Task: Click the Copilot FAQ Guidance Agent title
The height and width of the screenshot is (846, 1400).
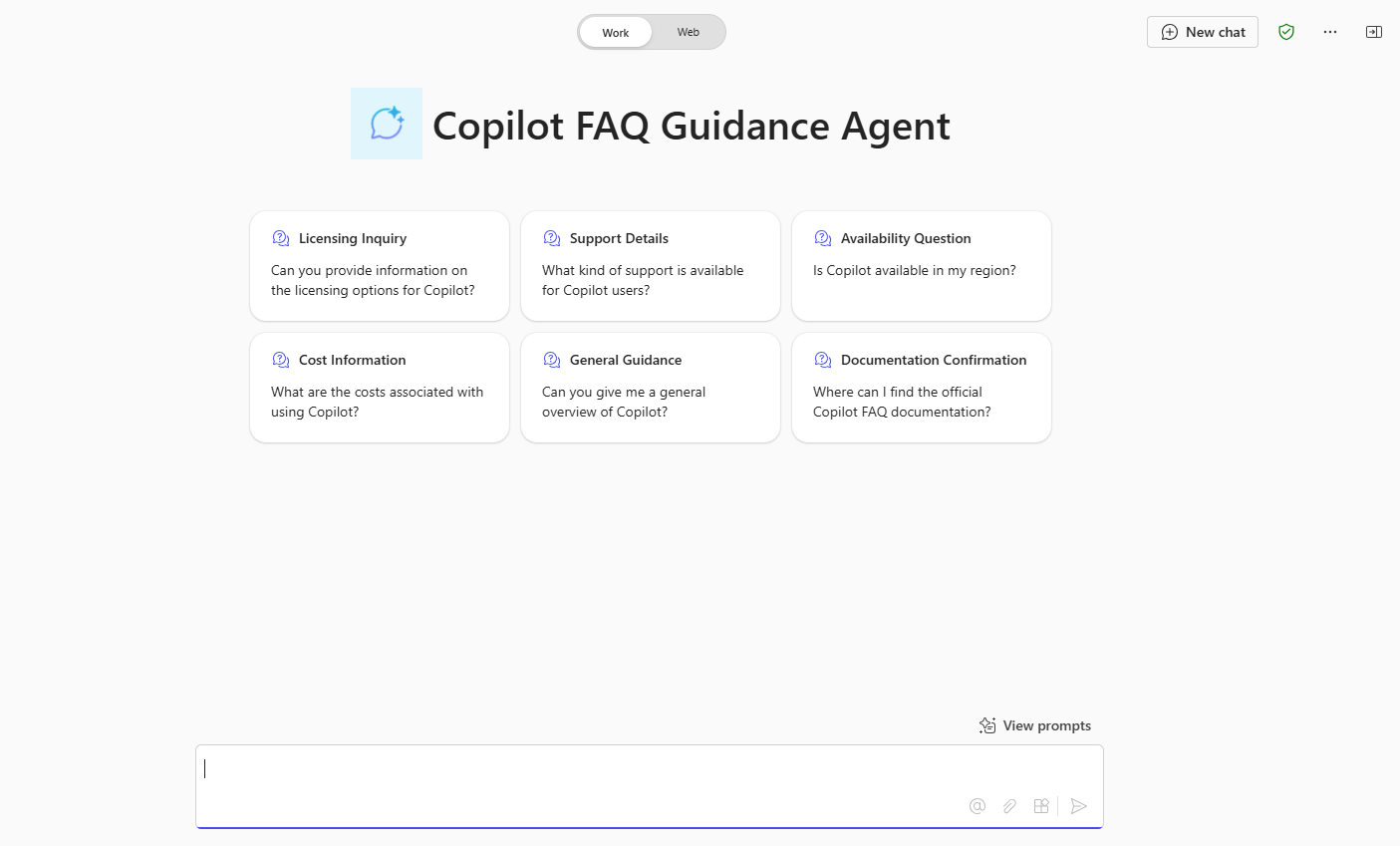Action: point(692,126)
